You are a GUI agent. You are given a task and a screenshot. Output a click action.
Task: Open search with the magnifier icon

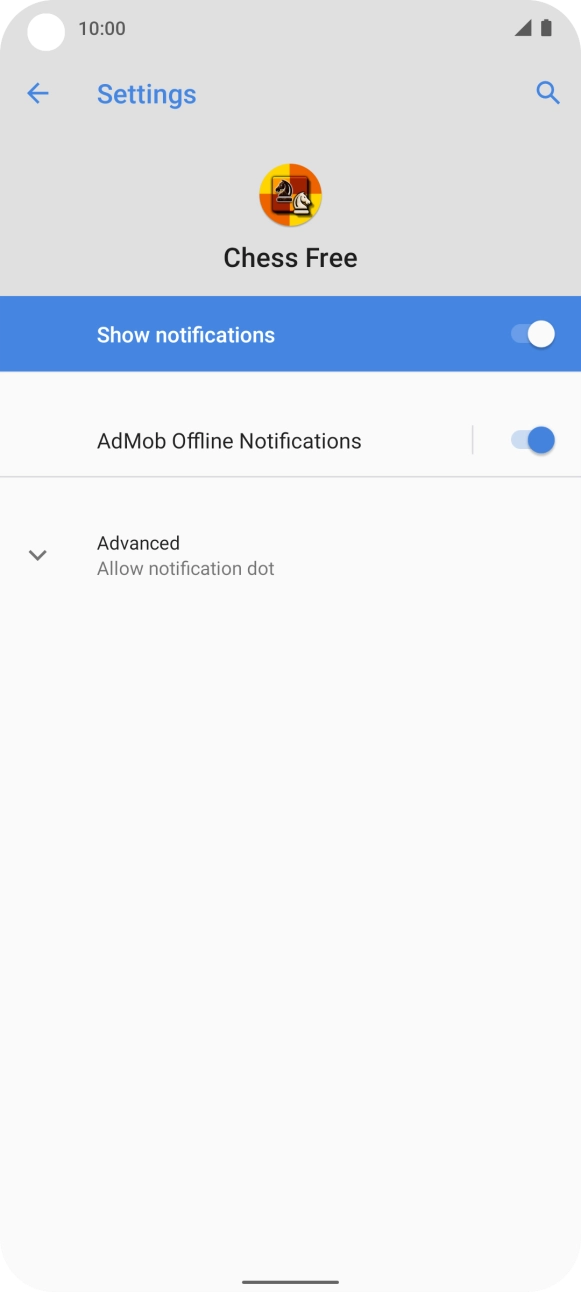(x=548, y=93)
